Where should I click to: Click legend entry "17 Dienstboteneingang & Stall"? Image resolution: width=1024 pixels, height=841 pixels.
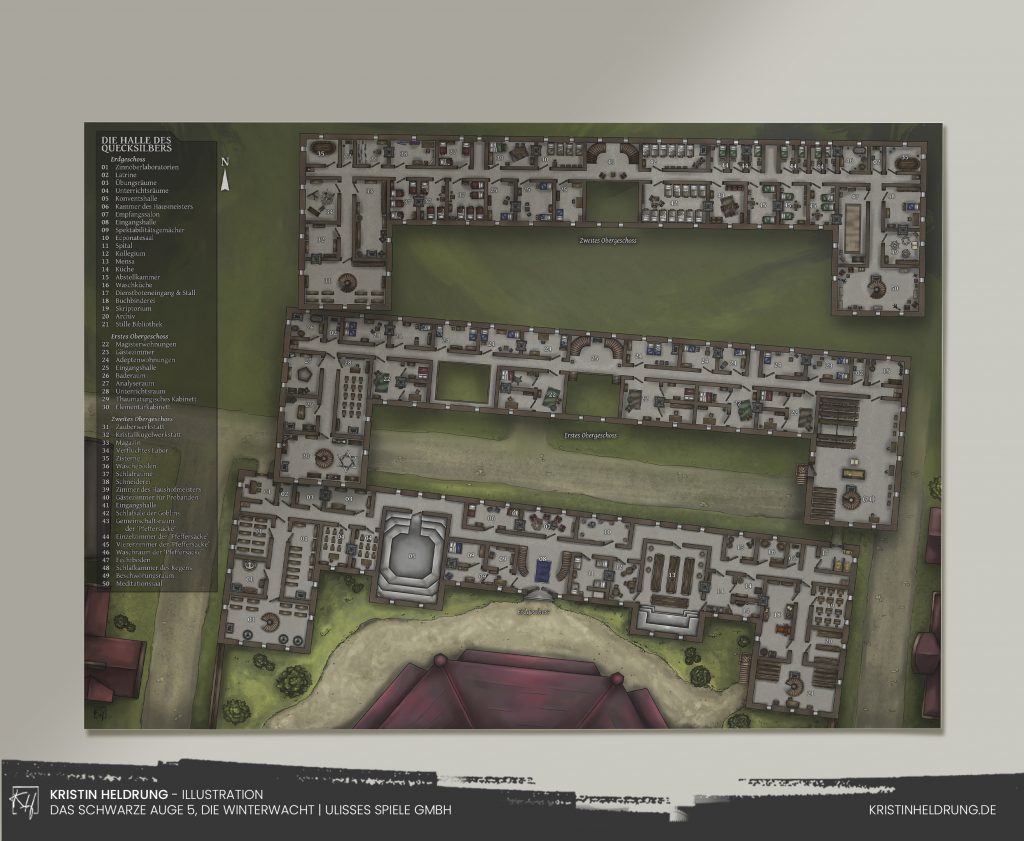click(x=148, y=293)
